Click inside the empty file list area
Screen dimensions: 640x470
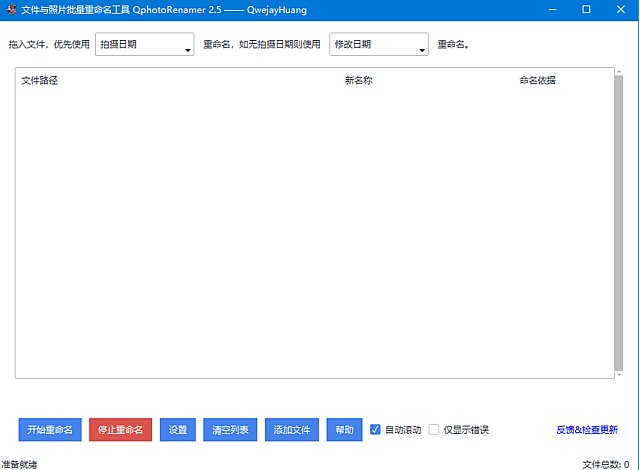click(300, 230)
